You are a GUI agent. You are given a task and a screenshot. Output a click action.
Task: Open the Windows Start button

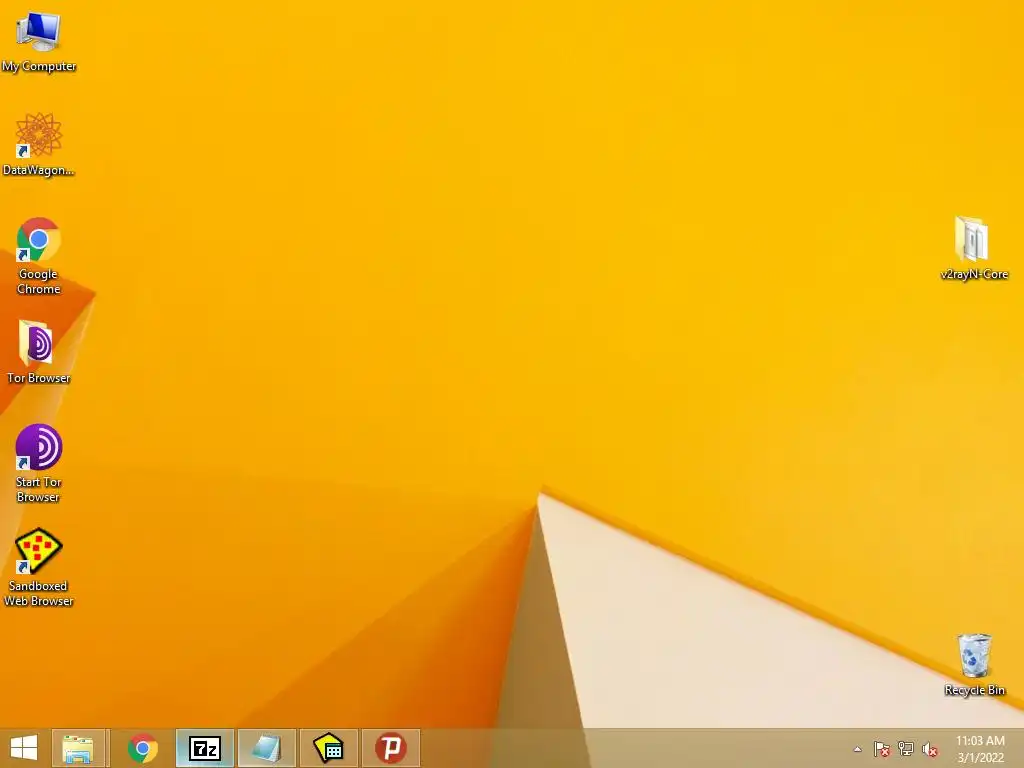pyautogui.click(x=24, y=748)
